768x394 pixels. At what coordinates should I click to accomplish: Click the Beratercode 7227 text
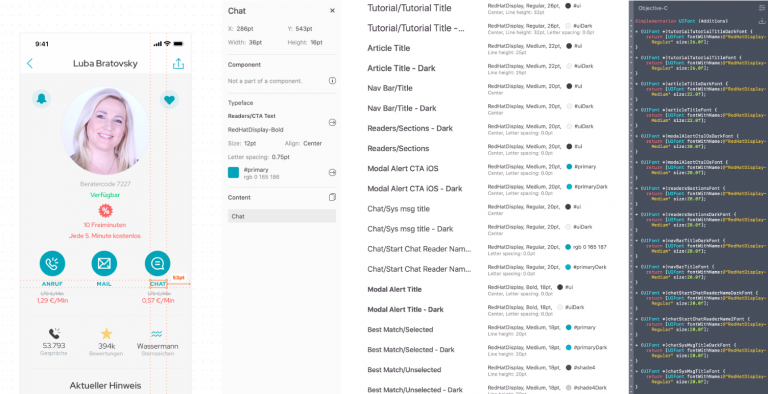point(105,184)
